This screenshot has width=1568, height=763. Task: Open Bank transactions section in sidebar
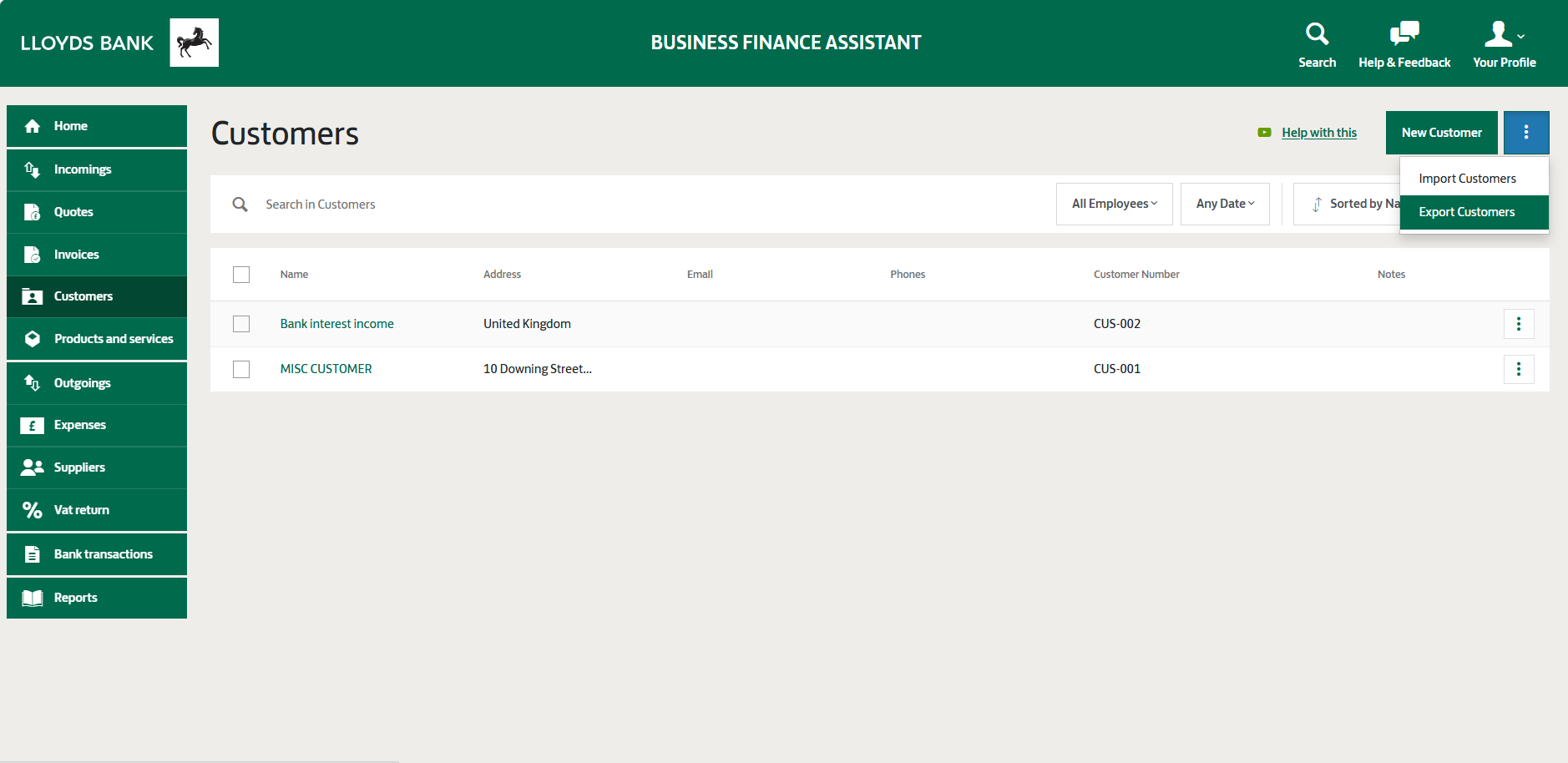(97, 554)
